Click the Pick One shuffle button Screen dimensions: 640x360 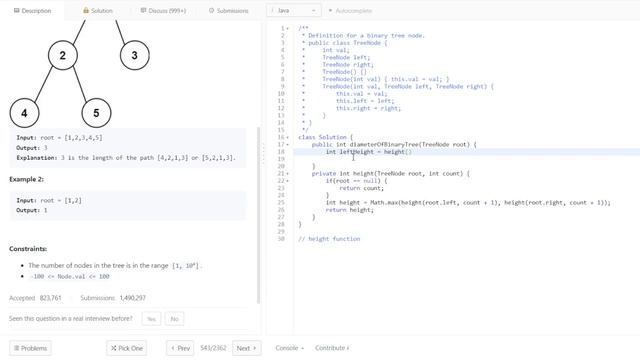click(127, 348)
